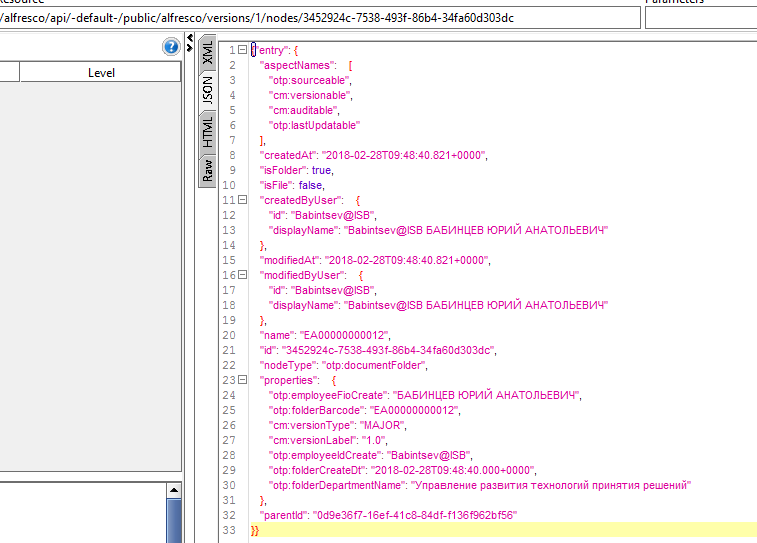
Task: Switch to the HTML response tab
Action: point(208,132)
